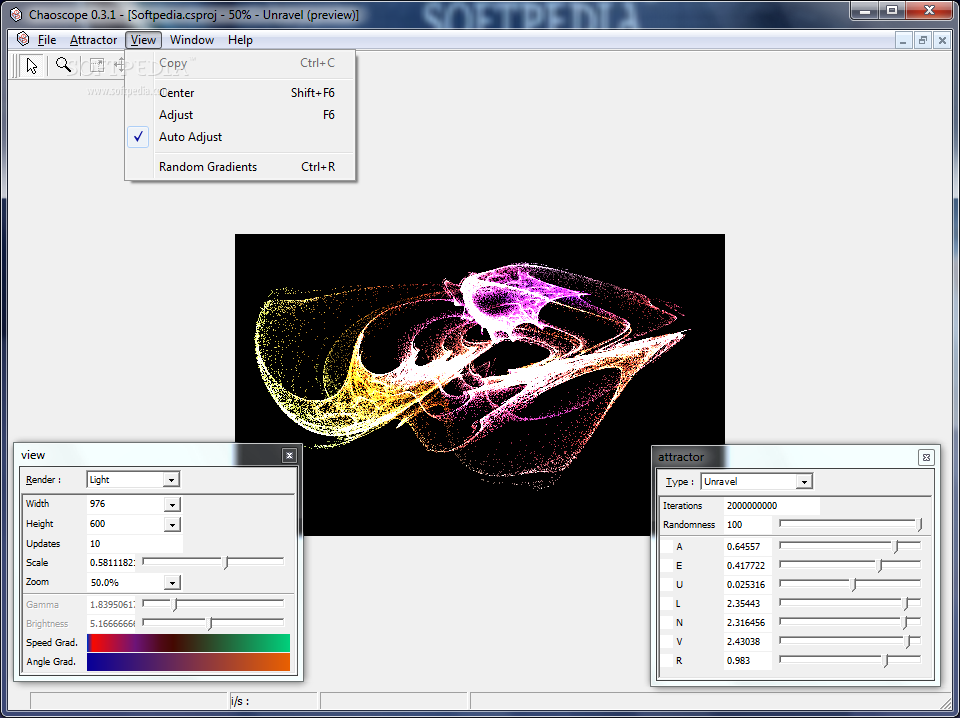Click the Angle Grad. color gradient bar
This screenshot has width=960, height=718.
[x=189, y=662]
